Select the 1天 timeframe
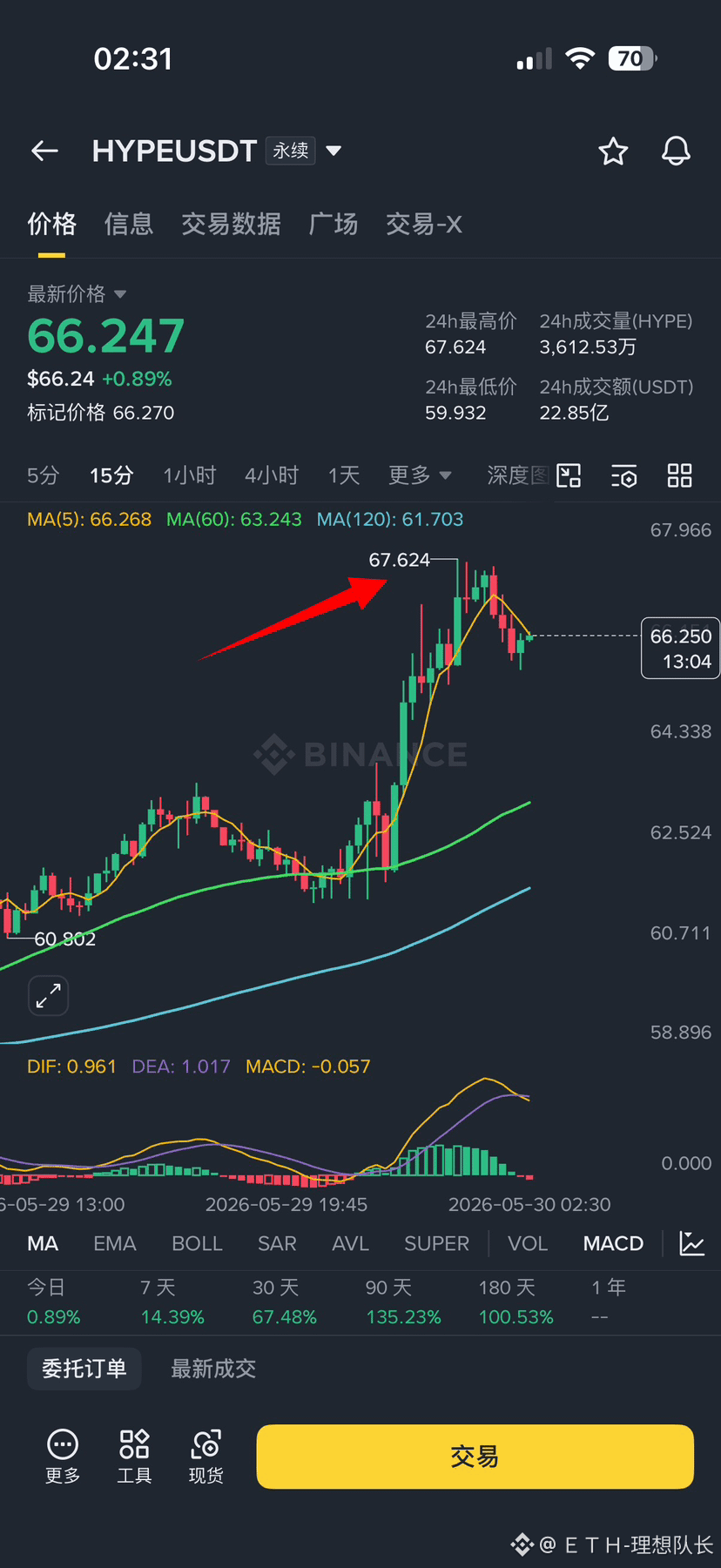Image resolution: width=721 pixels, height=1568 pixels. (344, 475)
